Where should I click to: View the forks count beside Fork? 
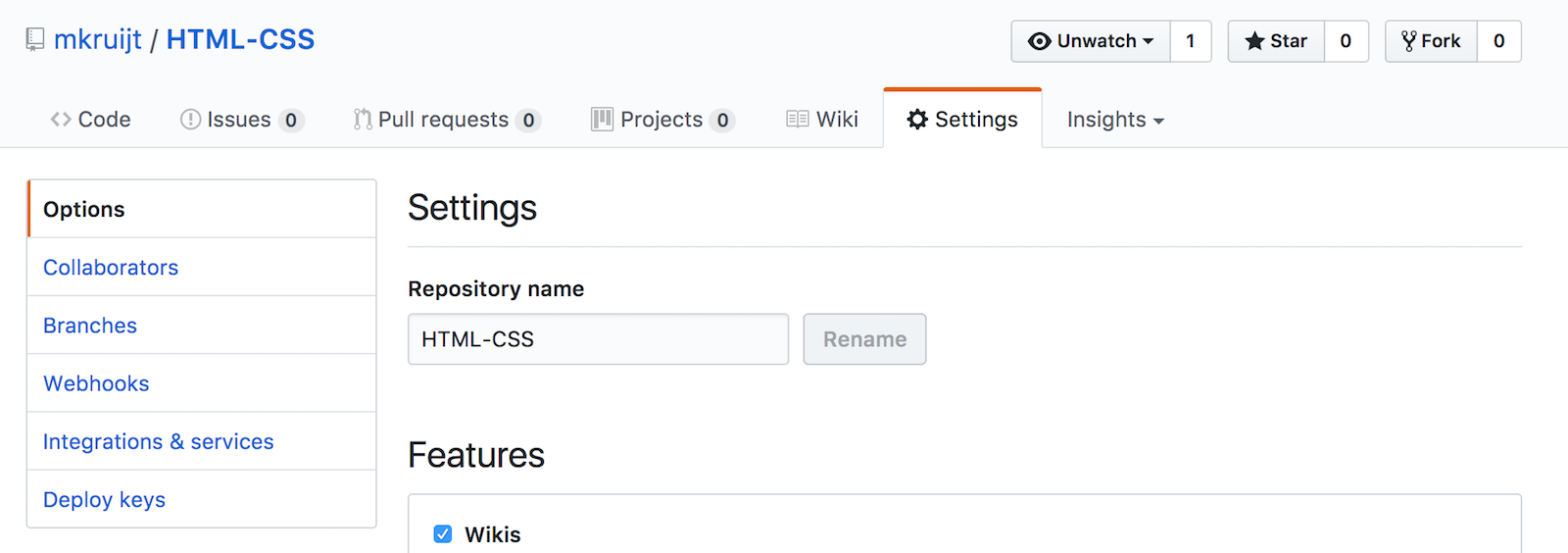pos(1499,41)
